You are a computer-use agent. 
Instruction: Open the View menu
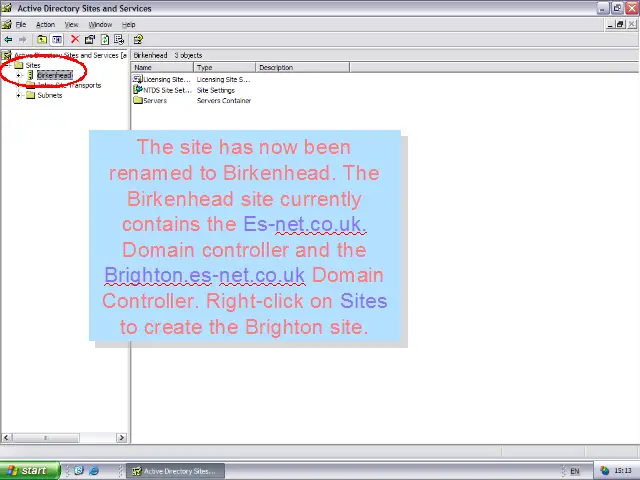(x=71, y=24)
